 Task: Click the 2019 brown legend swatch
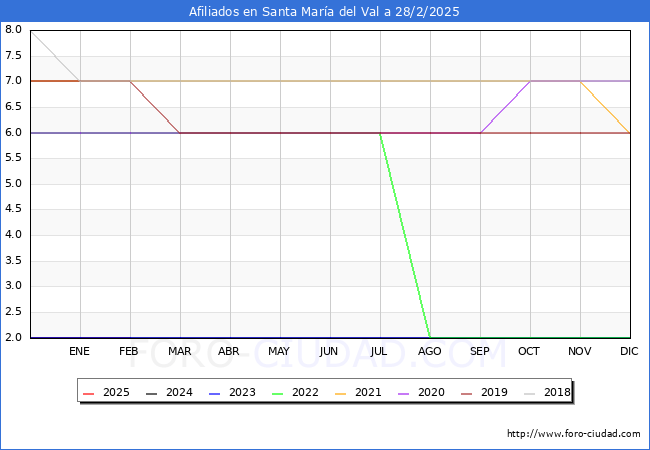coord(467,393)
